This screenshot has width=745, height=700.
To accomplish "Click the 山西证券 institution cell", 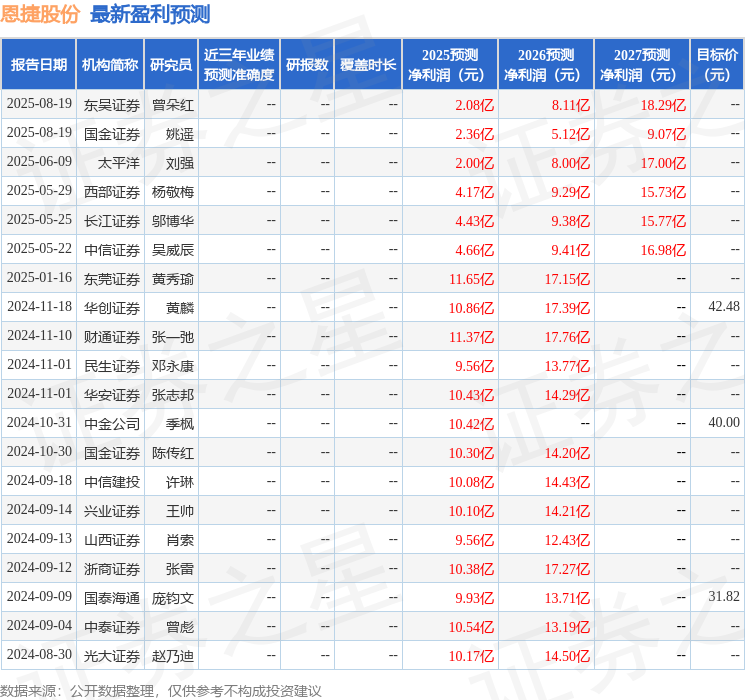I will [x=112, y=540].
